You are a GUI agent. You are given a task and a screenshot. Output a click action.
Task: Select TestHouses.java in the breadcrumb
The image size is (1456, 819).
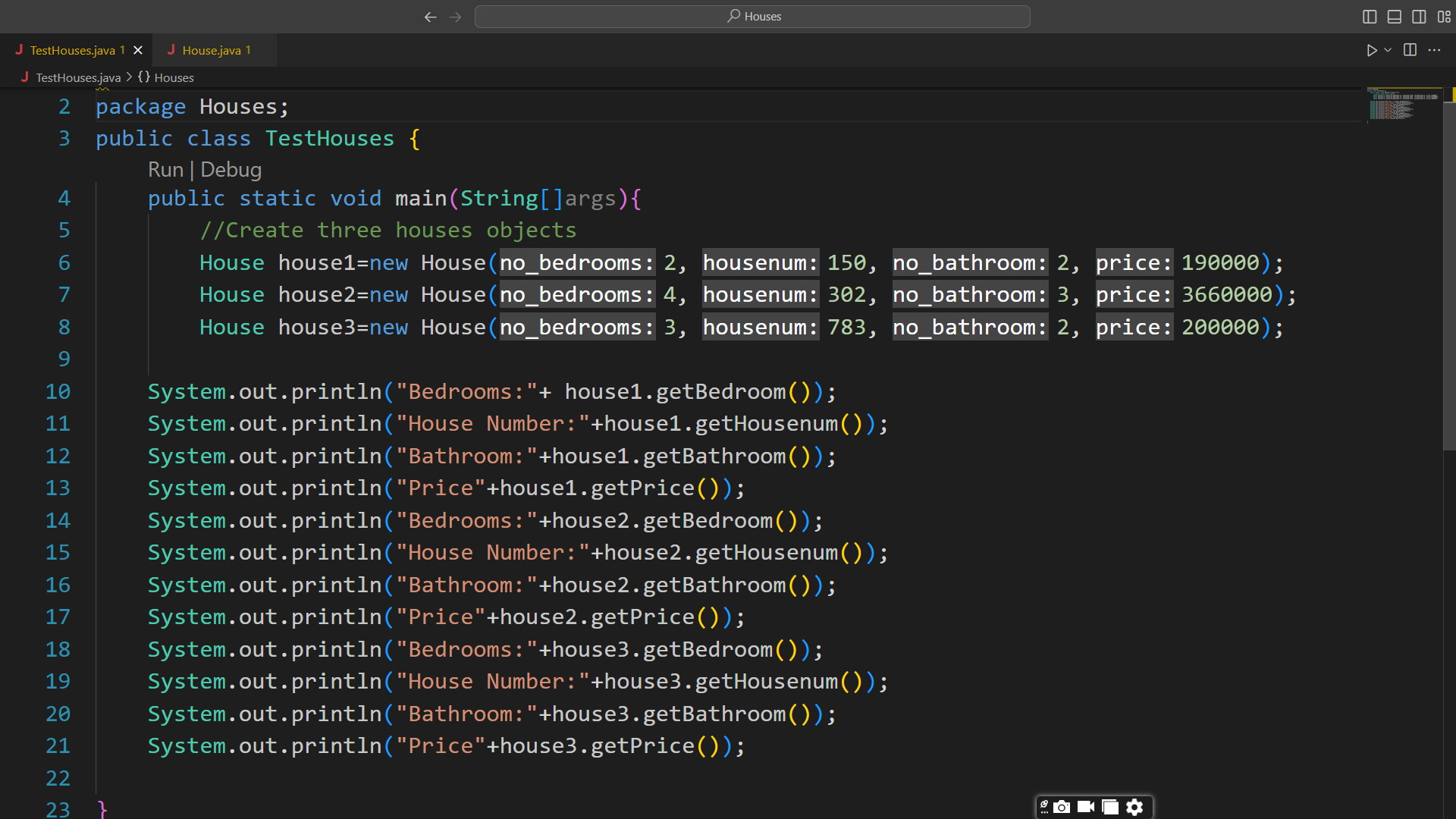(78, 77)
